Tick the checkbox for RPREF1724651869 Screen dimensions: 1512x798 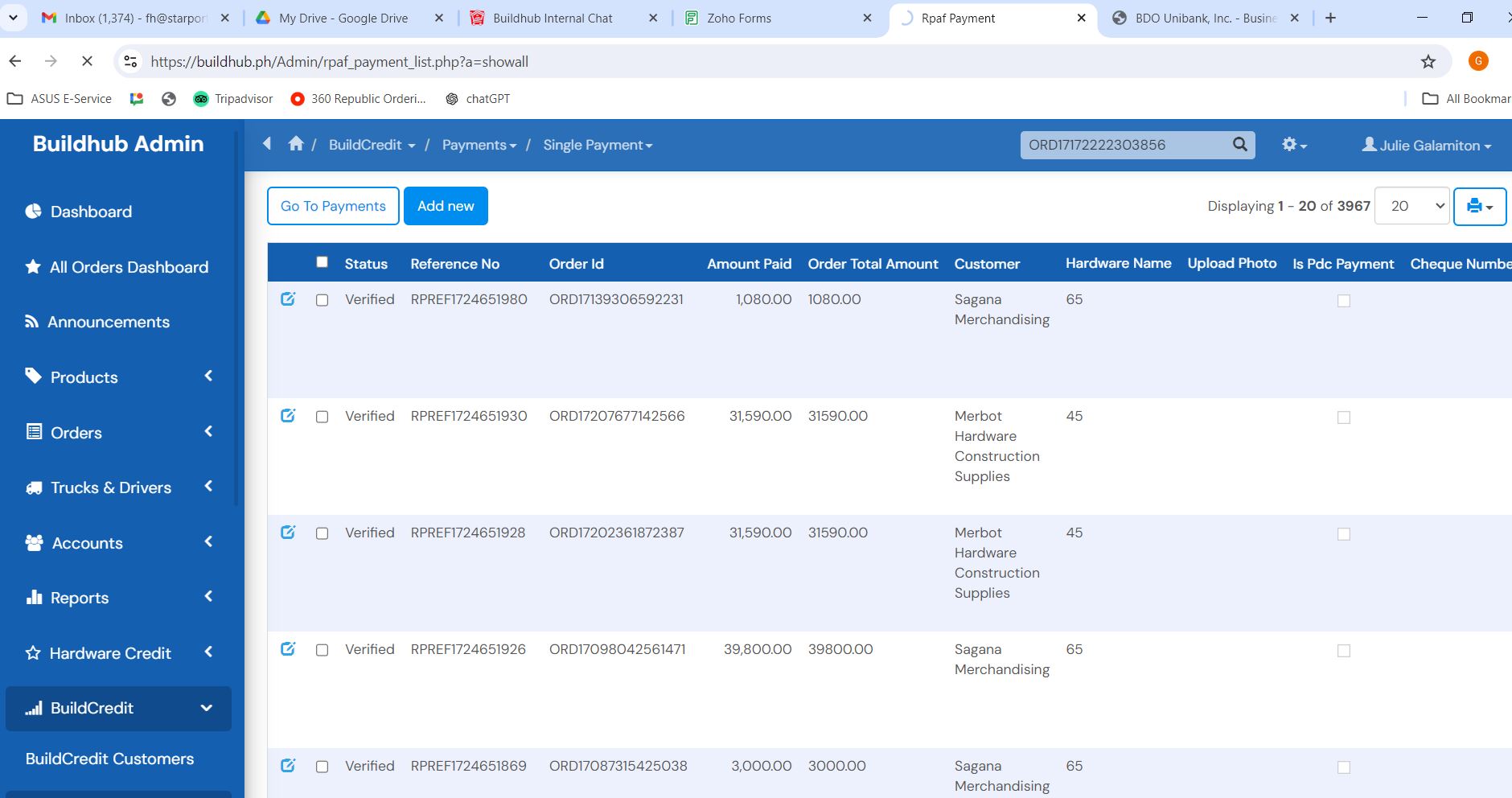(323, 767)
